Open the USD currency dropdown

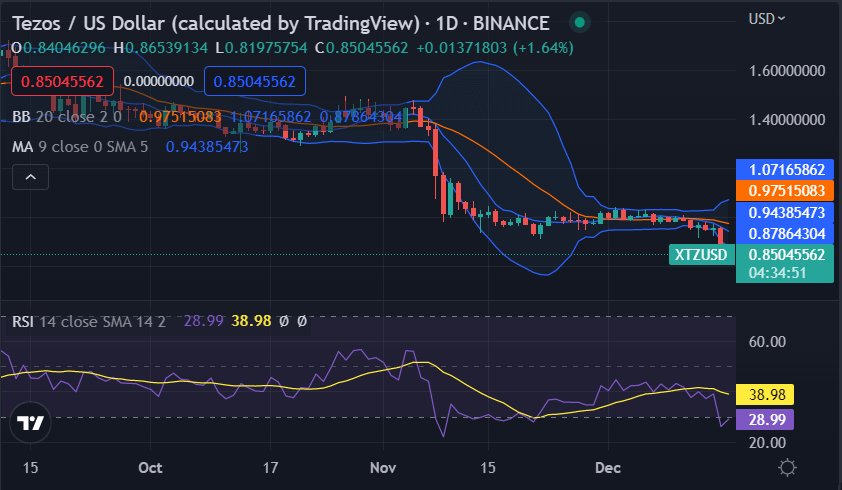click(x=767, y=19)
